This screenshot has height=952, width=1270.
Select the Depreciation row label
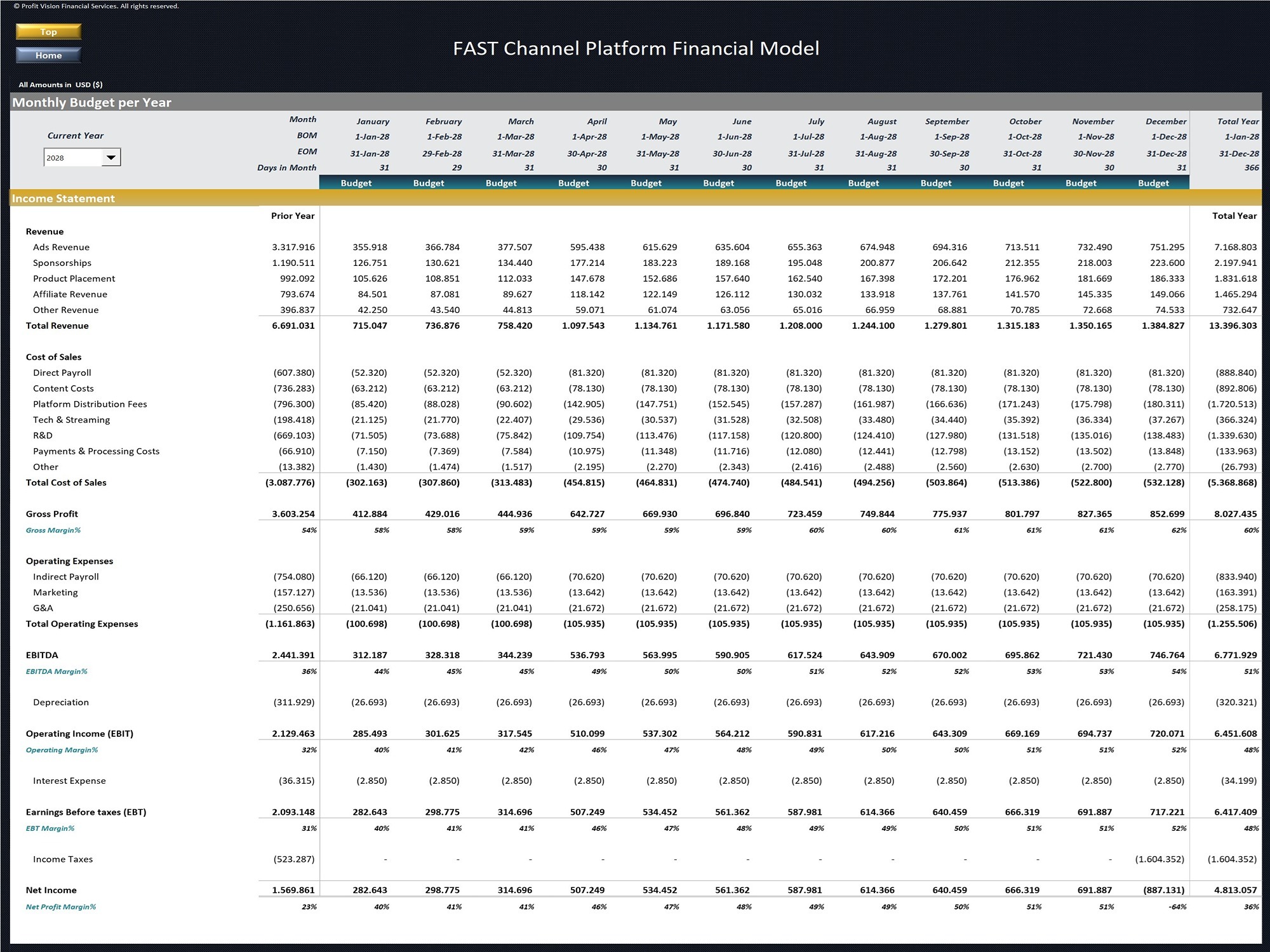point(62,702)
